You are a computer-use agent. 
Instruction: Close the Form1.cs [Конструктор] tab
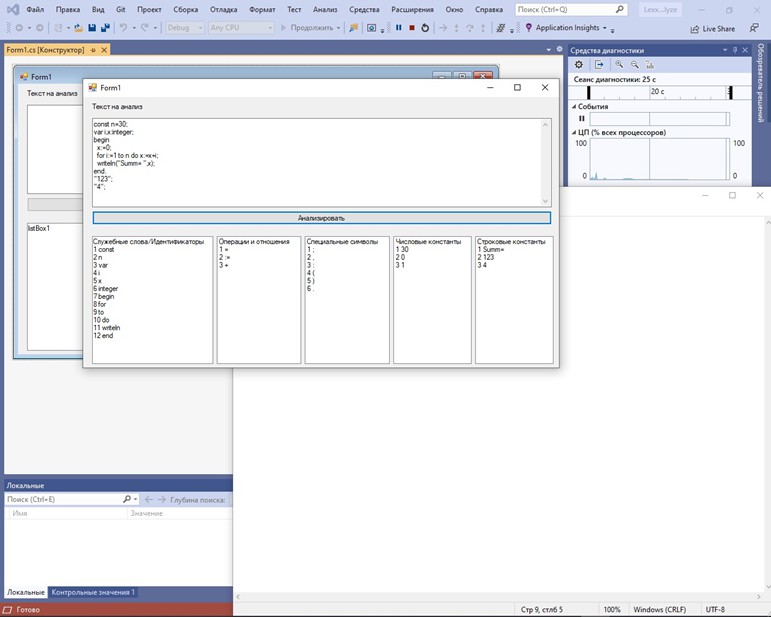pyautogui.click(x=104, y=50)
